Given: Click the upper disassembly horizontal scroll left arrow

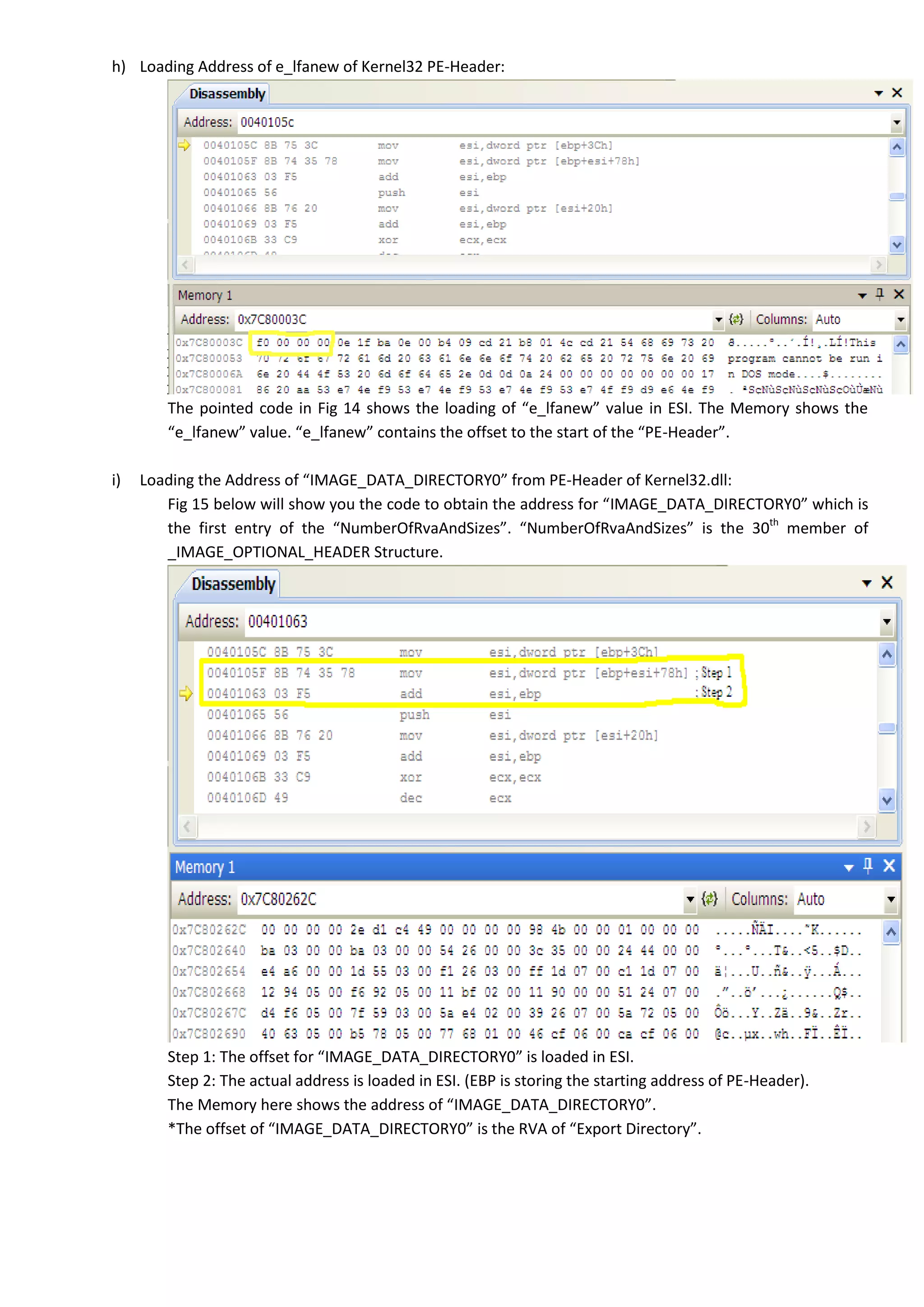Looking at the screenshot, I should coord(186,265).
